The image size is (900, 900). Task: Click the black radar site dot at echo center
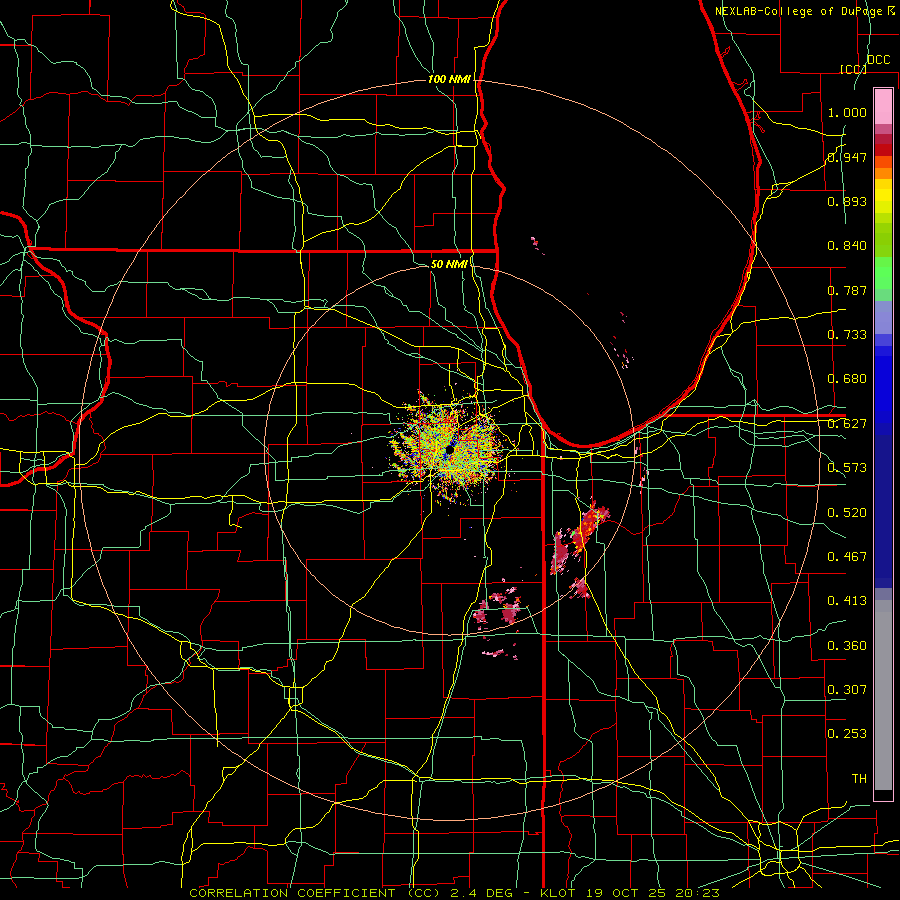point(451,451)
